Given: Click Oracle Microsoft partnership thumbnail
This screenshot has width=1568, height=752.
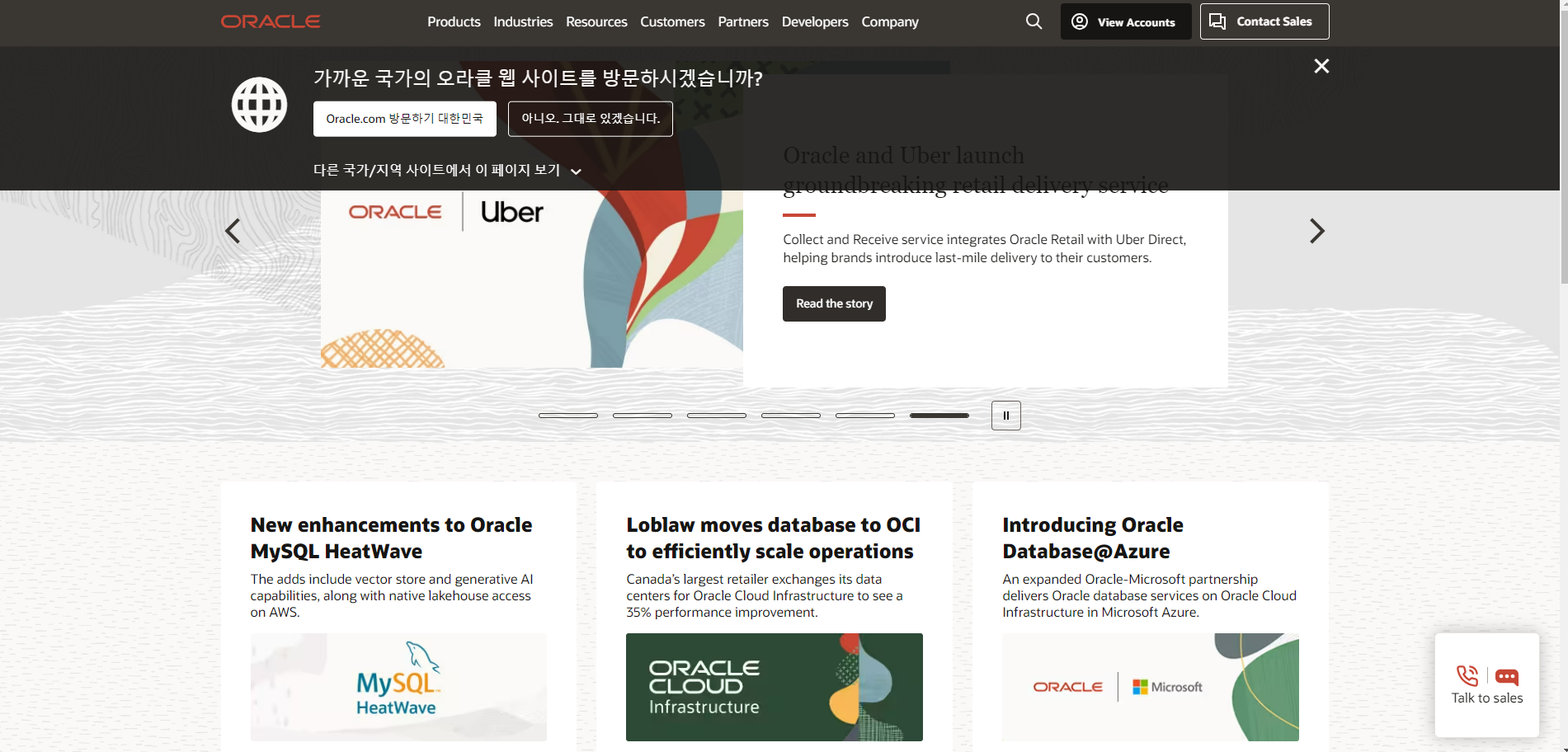Looking at the screenshot, I should [1151, 687].
